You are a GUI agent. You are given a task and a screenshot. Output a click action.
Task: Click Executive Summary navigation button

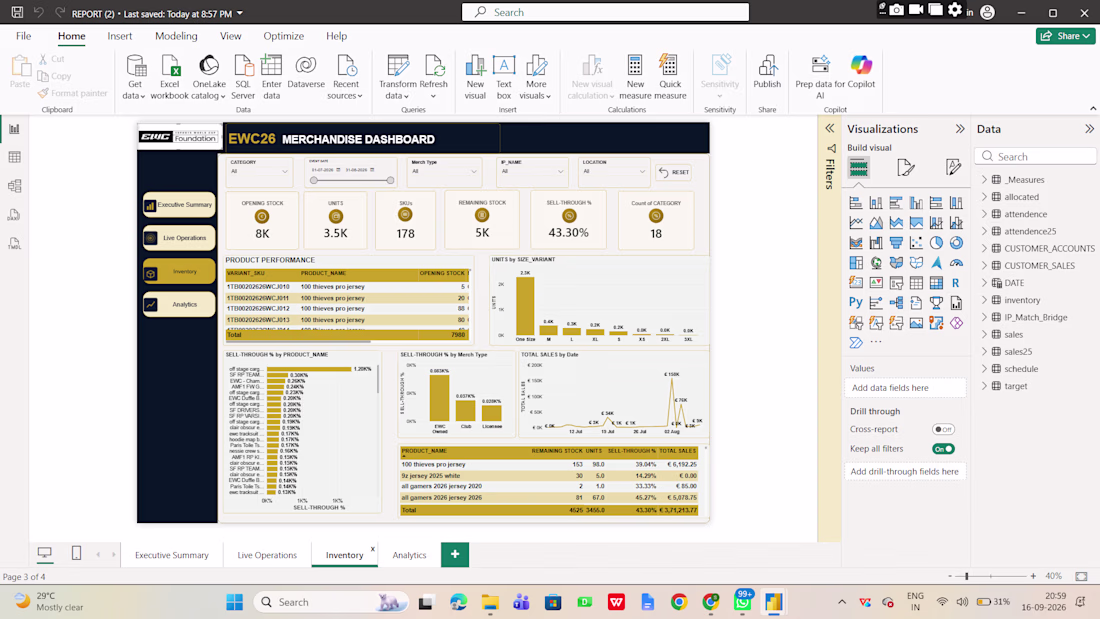coord(179,204)
